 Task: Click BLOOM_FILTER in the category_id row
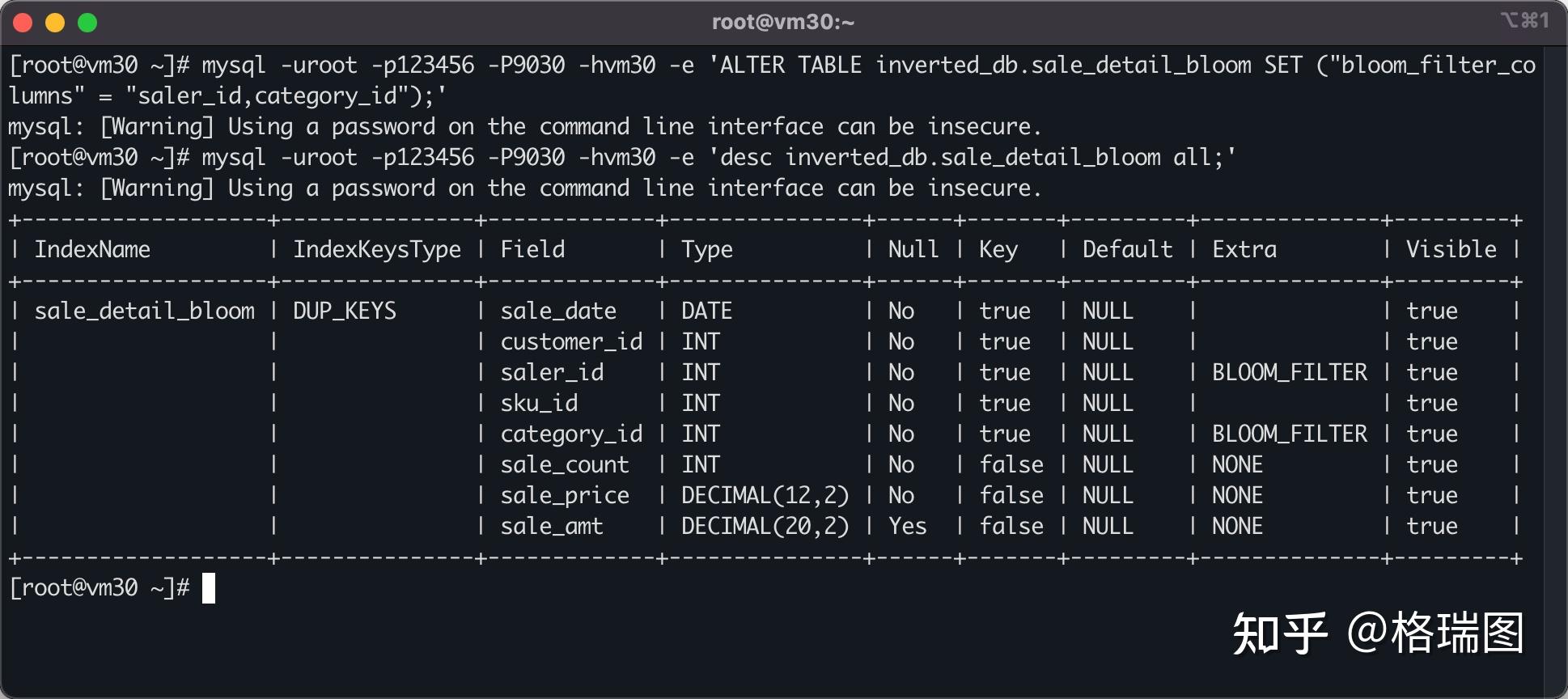pos(1290,434)
